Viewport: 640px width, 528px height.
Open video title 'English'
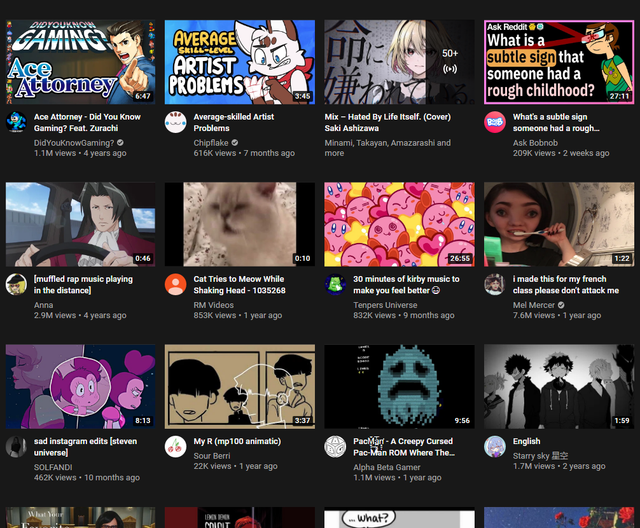coord(527,441)
